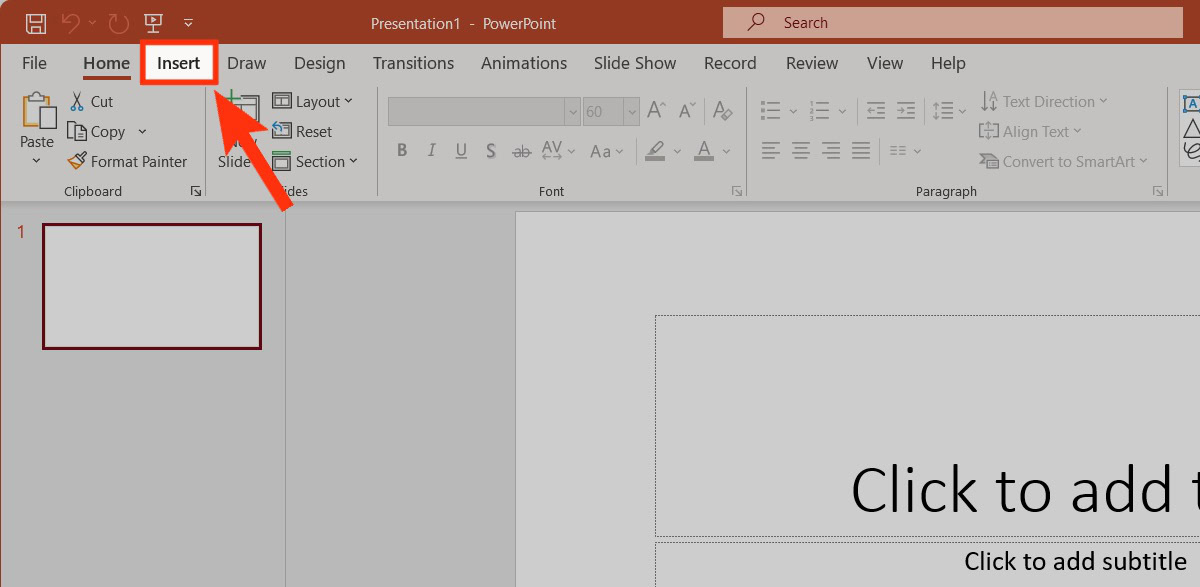Expand the font size dropdown
The height and width of the screenshot is (587, 1200).
tap(631, 111)
